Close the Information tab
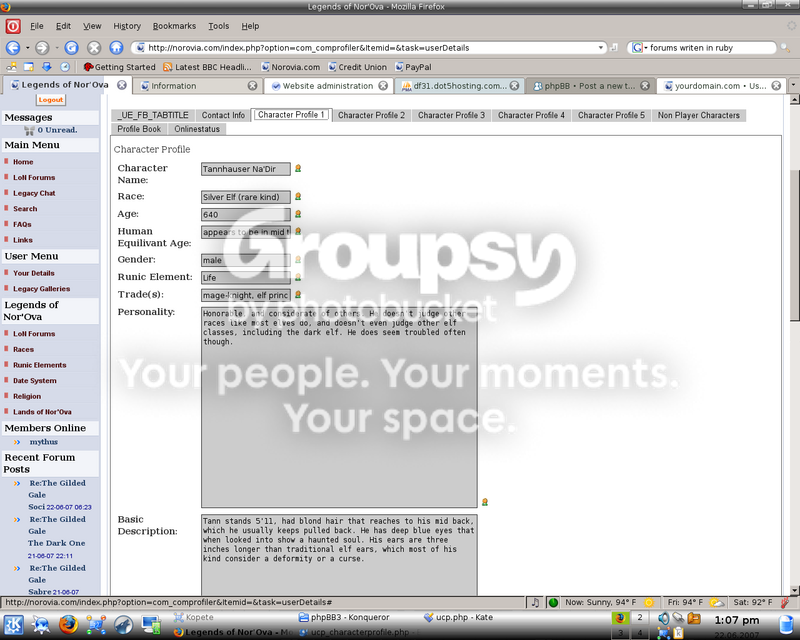 click(252, 86)
